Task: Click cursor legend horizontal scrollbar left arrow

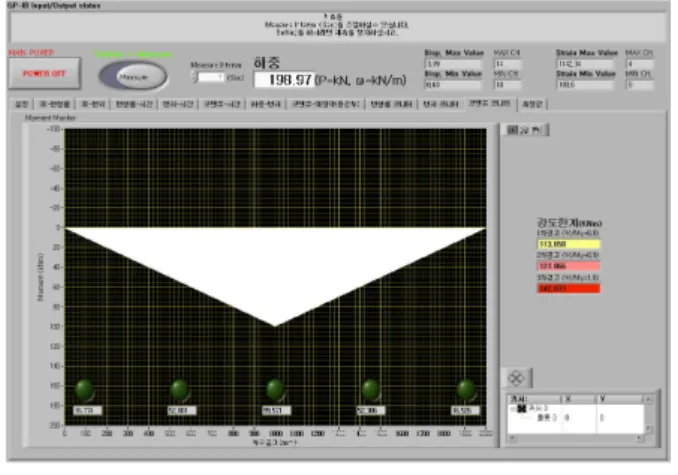Action: click(x=512, y=438)
